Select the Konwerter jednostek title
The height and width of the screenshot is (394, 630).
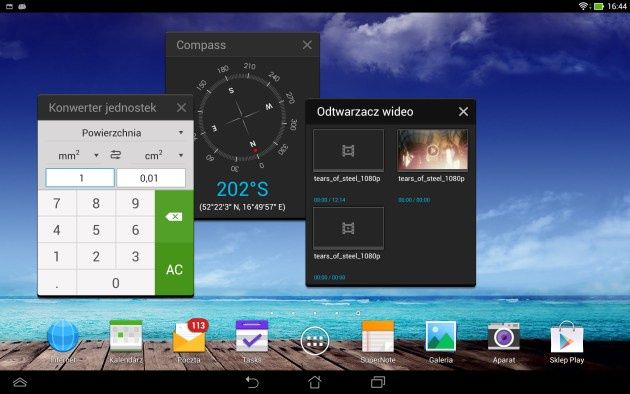click(102, 108)
